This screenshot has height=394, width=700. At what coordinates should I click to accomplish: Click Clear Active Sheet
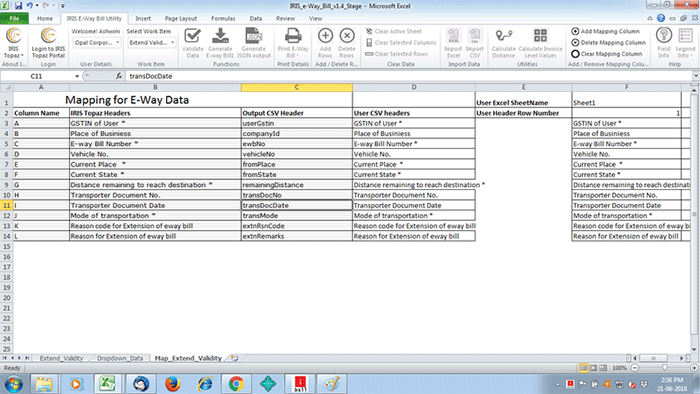click(x=394, y=31)
